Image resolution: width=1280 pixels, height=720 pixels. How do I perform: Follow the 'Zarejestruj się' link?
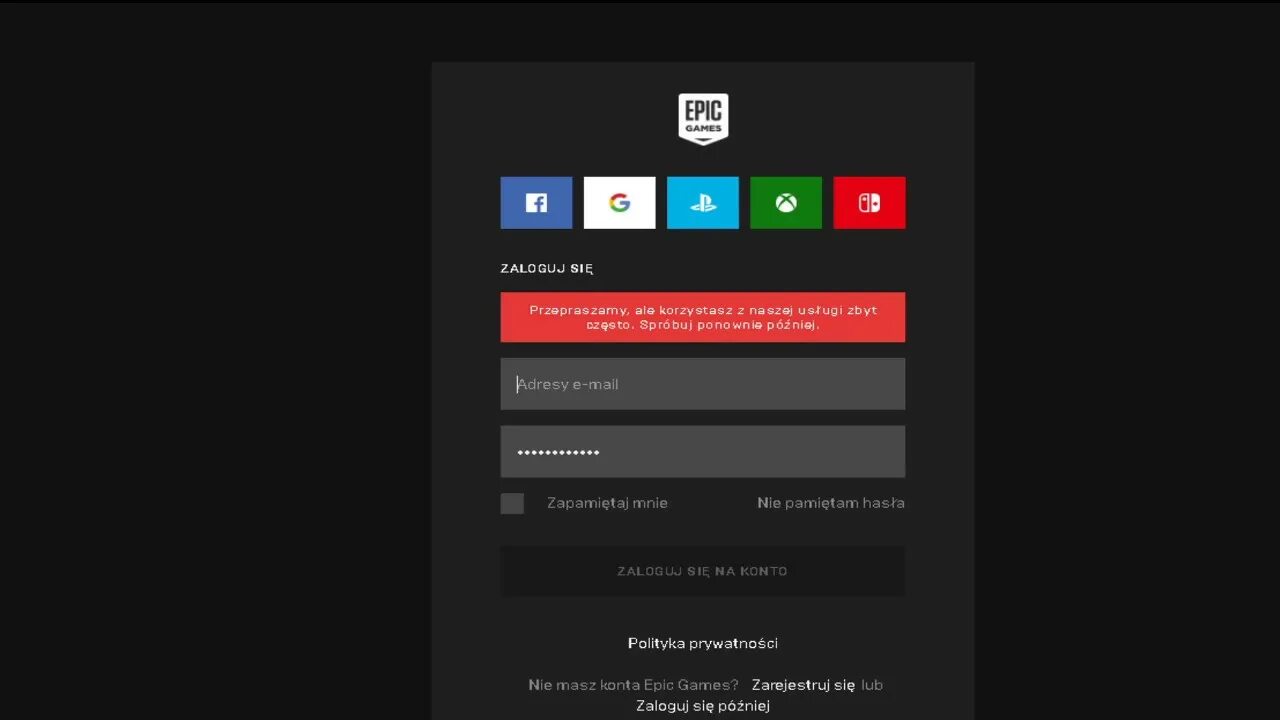(x=803, y=685)
